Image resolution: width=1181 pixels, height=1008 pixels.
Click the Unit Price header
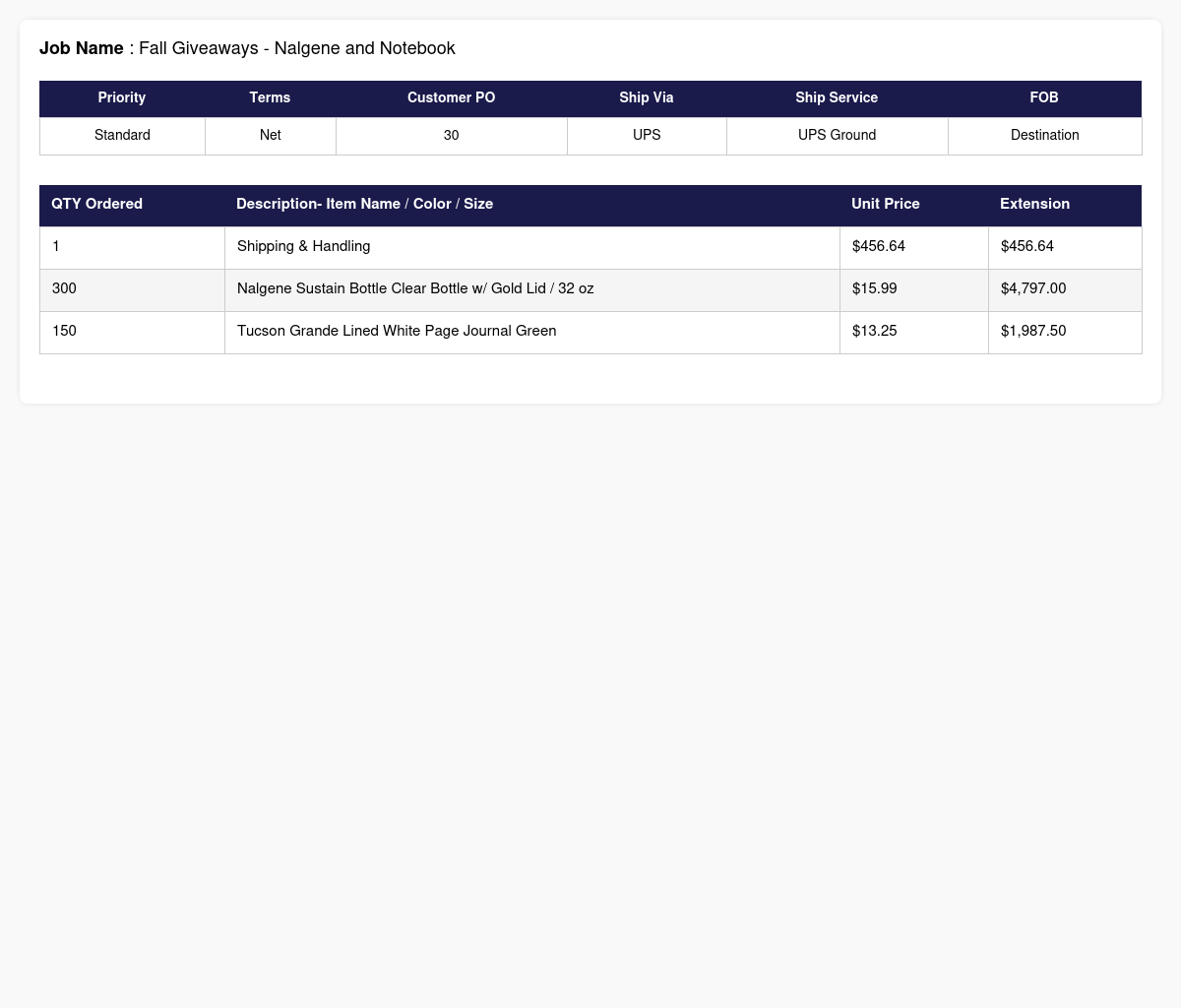[913, 205]
